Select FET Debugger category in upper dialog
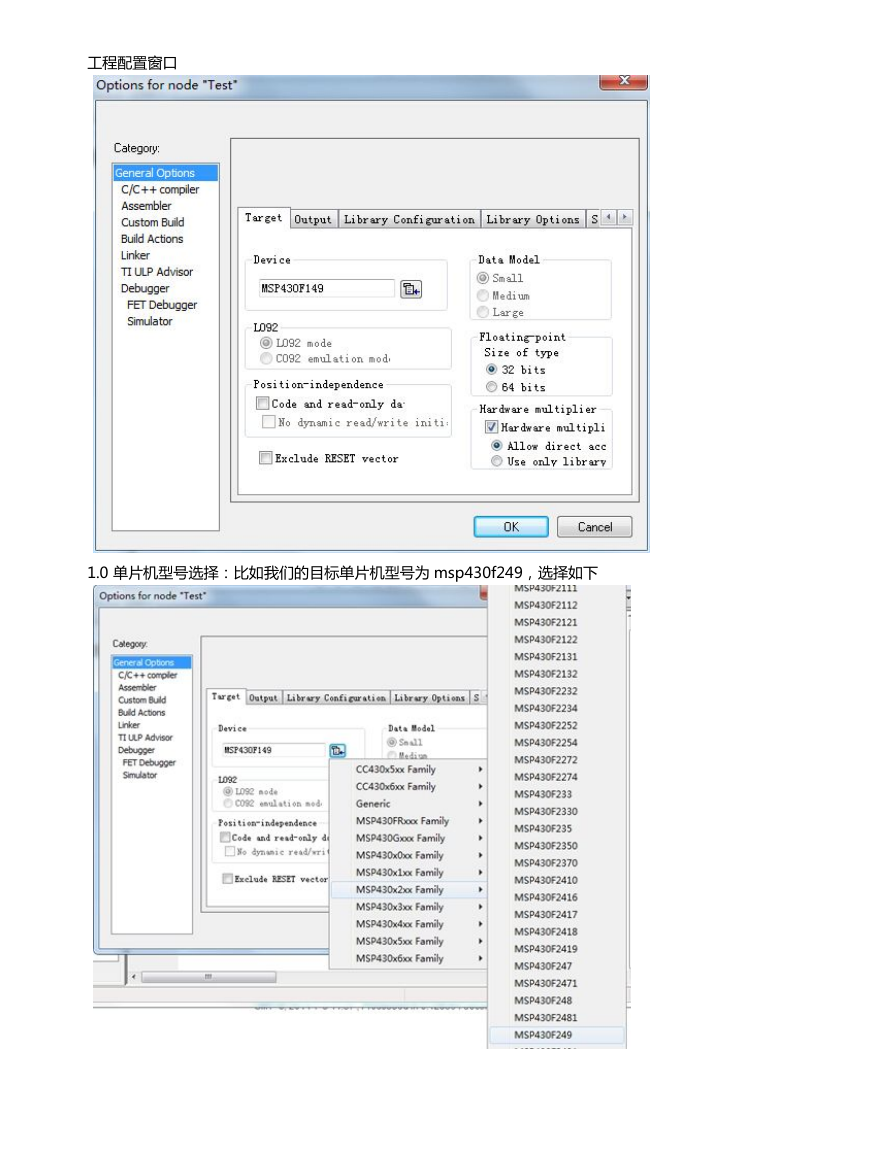893x1155 pixels. pyautogui.click(x=161, y=304)
